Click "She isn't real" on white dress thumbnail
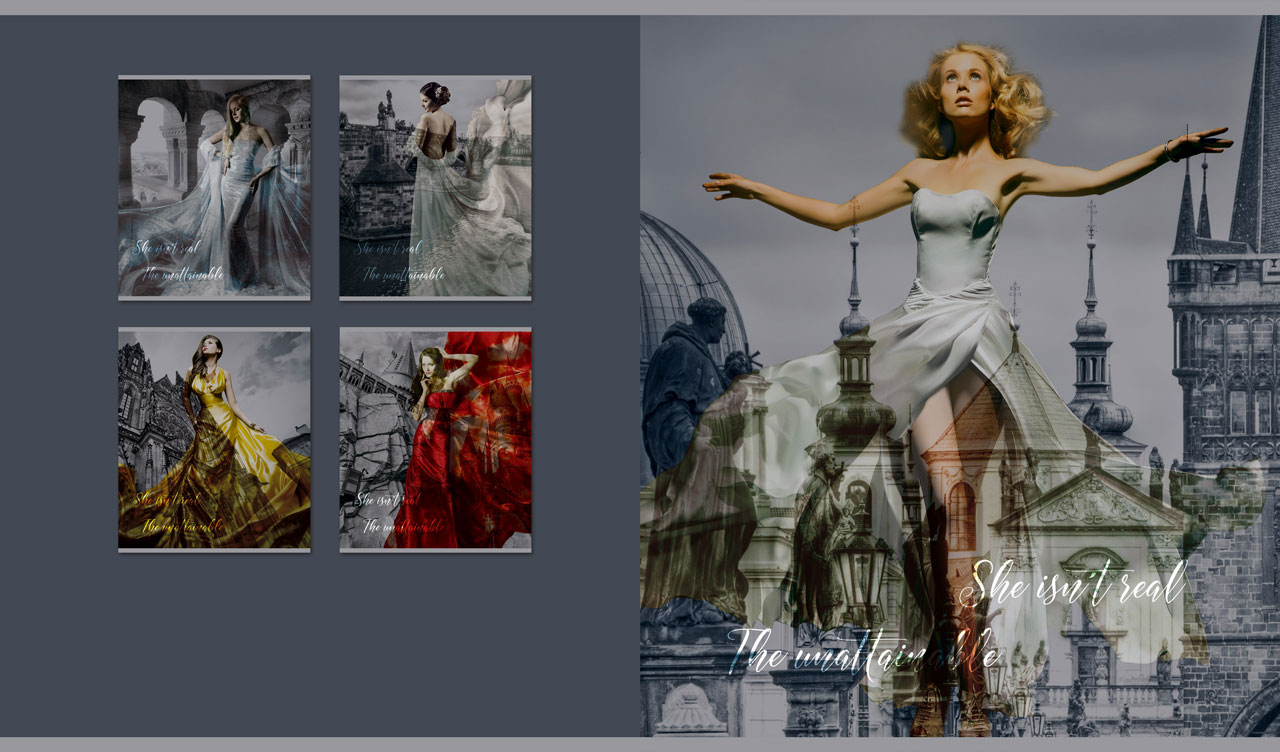 coord(389,247)
